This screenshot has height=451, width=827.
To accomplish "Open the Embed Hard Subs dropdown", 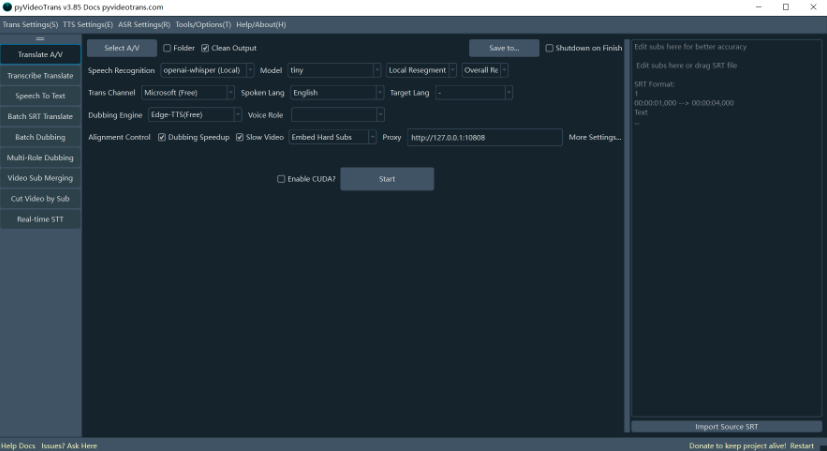I will [x=333, y=137].
